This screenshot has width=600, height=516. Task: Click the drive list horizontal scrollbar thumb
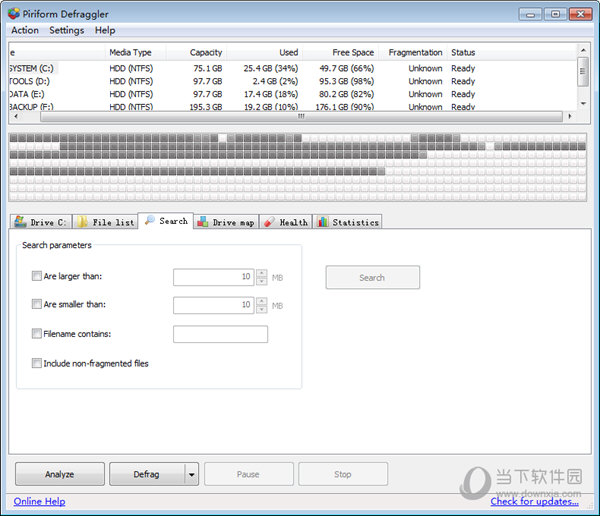point(301,116)
